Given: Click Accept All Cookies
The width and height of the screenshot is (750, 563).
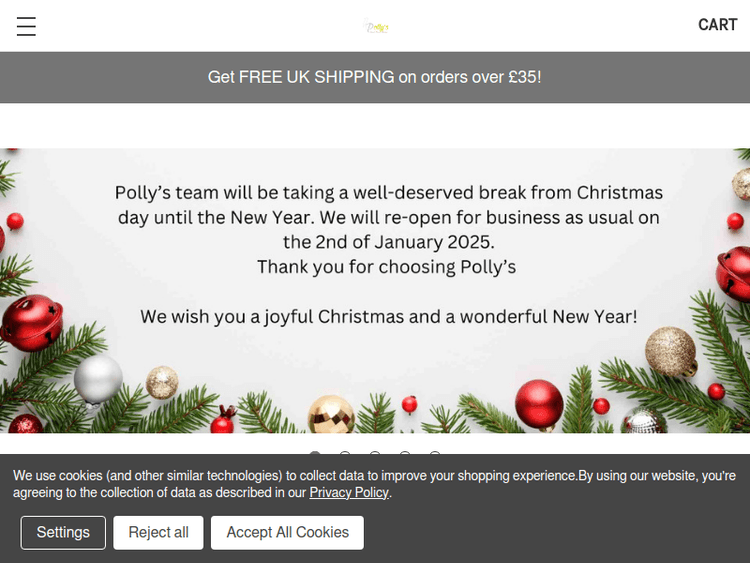Looking at the screenshot, I should pos(287,532).
